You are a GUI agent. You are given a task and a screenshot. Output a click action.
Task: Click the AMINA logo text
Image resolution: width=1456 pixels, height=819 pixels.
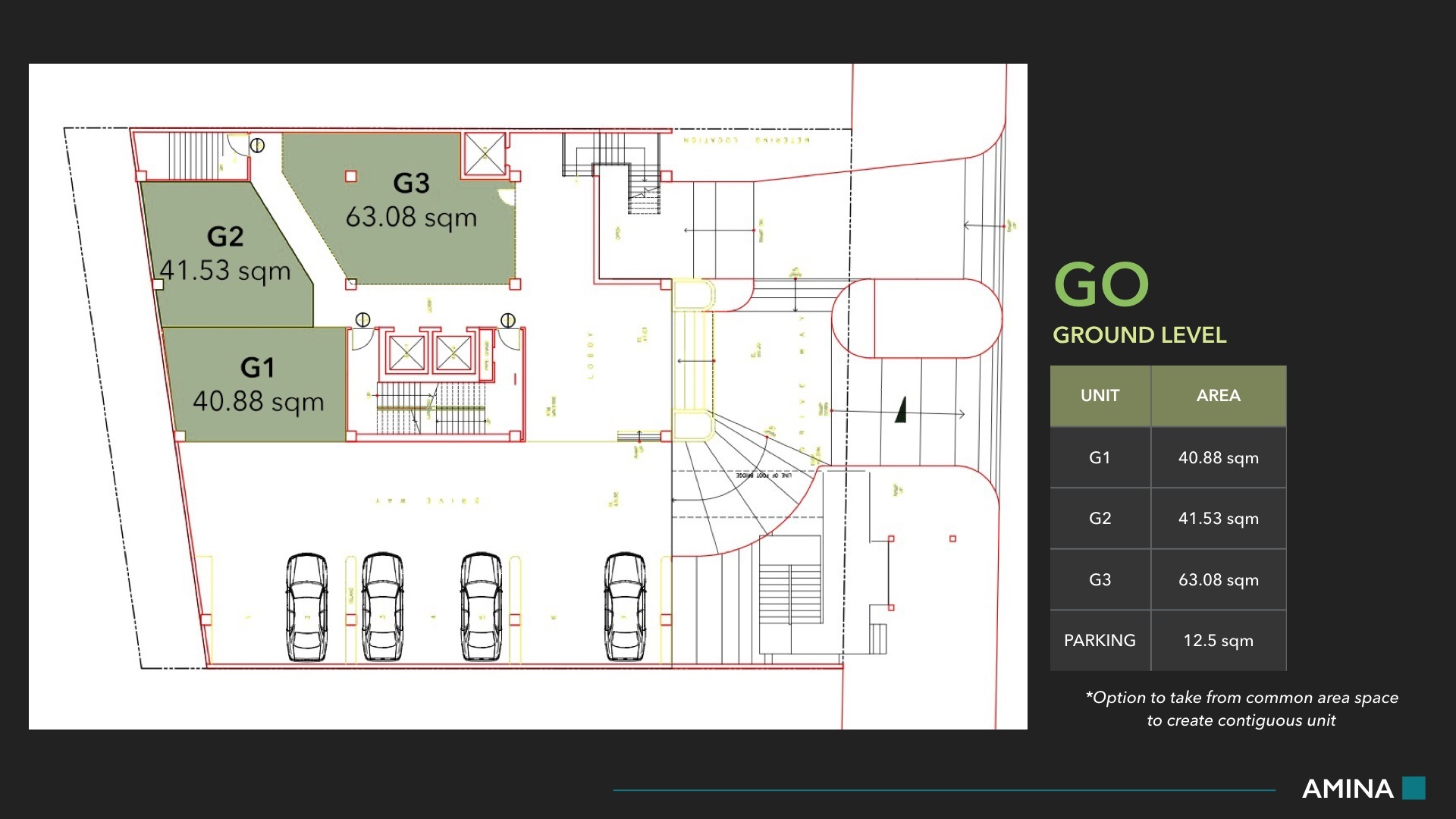click(x=1348, y=789)
